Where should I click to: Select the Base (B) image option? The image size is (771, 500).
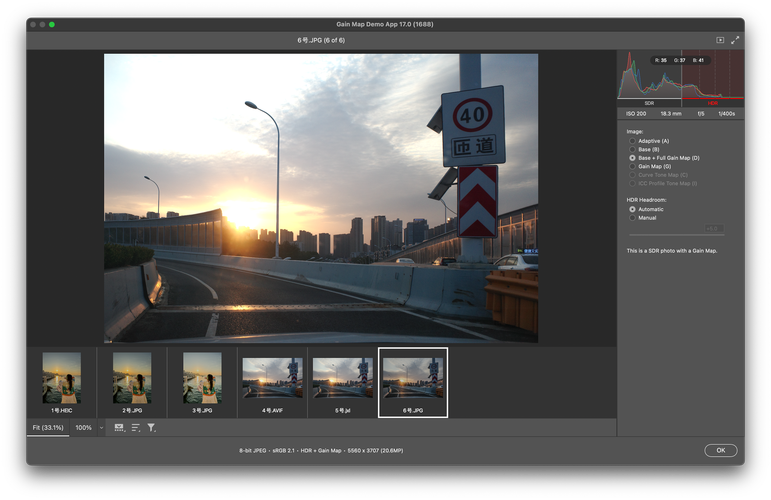632,149
